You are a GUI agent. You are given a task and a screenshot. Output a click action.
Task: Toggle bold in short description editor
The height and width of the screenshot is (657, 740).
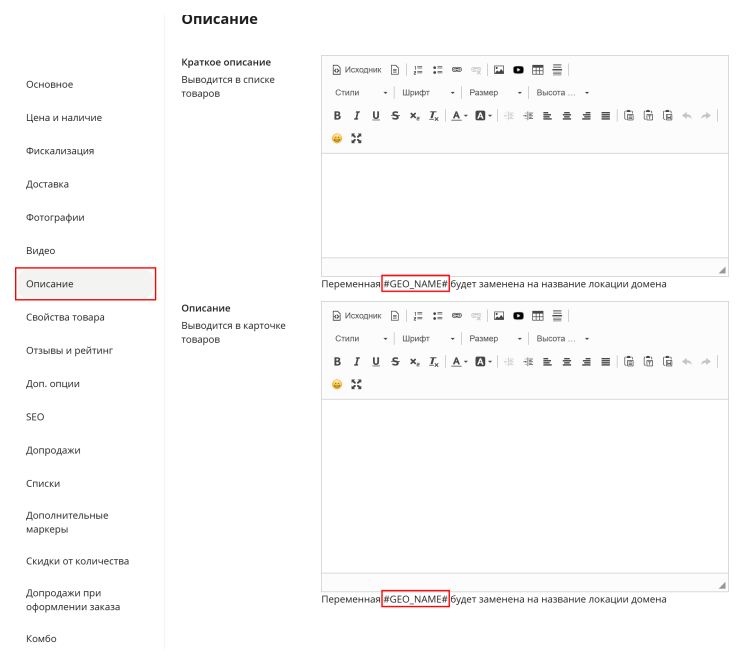point(337,116)
